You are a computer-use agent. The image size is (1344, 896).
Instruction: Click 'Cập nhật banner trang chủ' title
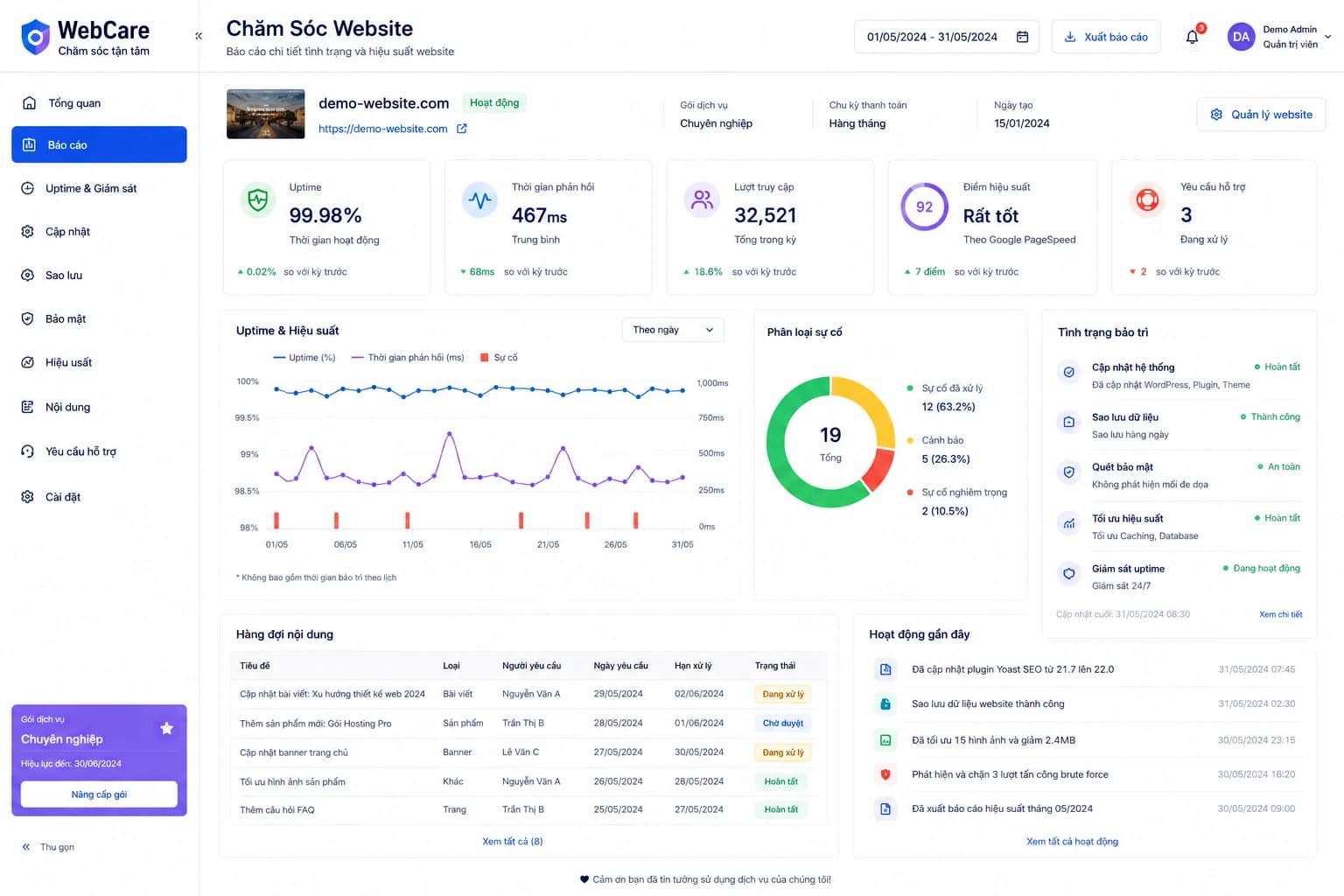[293, 752]
